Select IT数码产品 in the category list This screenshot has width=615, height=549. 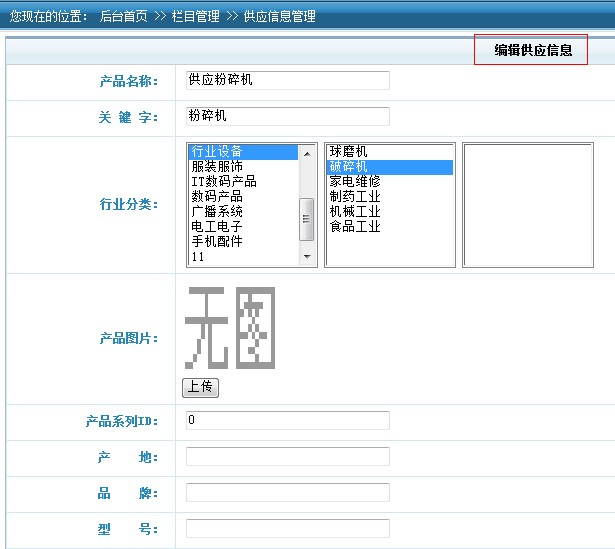(x=244, y=182)
